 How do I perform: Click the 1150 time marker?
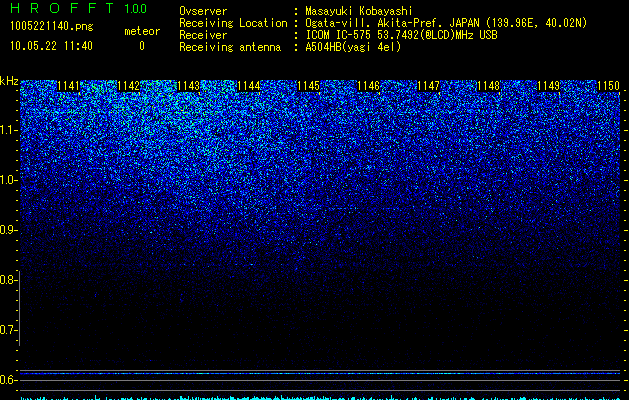click(x=609, y=86)
